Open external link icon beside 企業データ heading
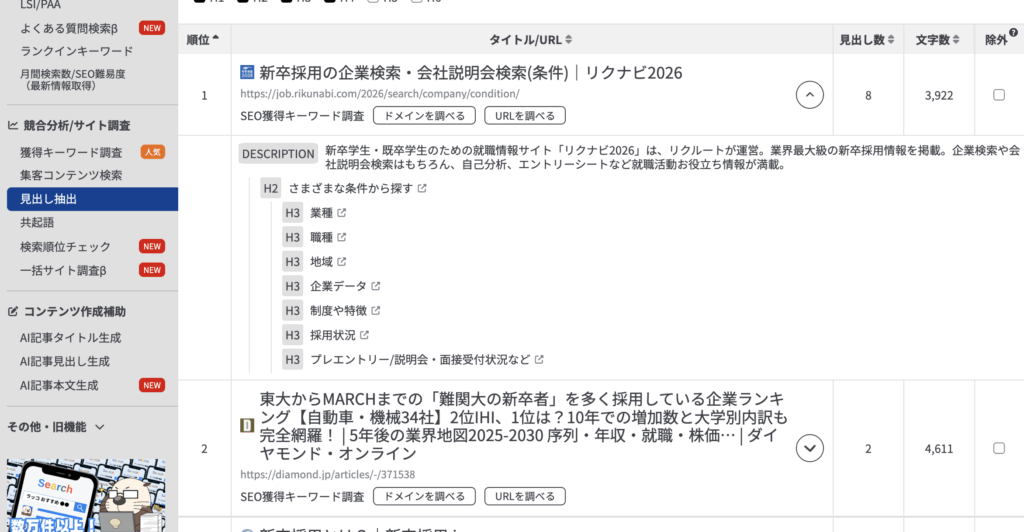 point(376,286)
